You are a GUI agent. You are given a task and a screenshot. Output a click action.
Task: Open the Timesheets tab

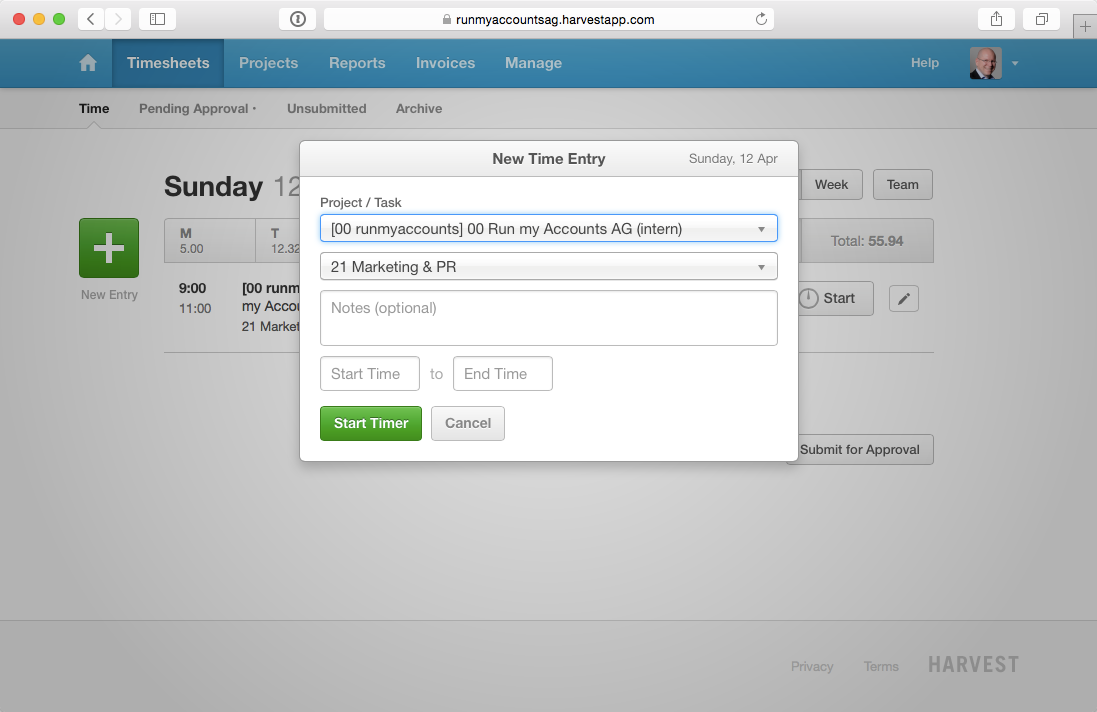coord(168,63)
